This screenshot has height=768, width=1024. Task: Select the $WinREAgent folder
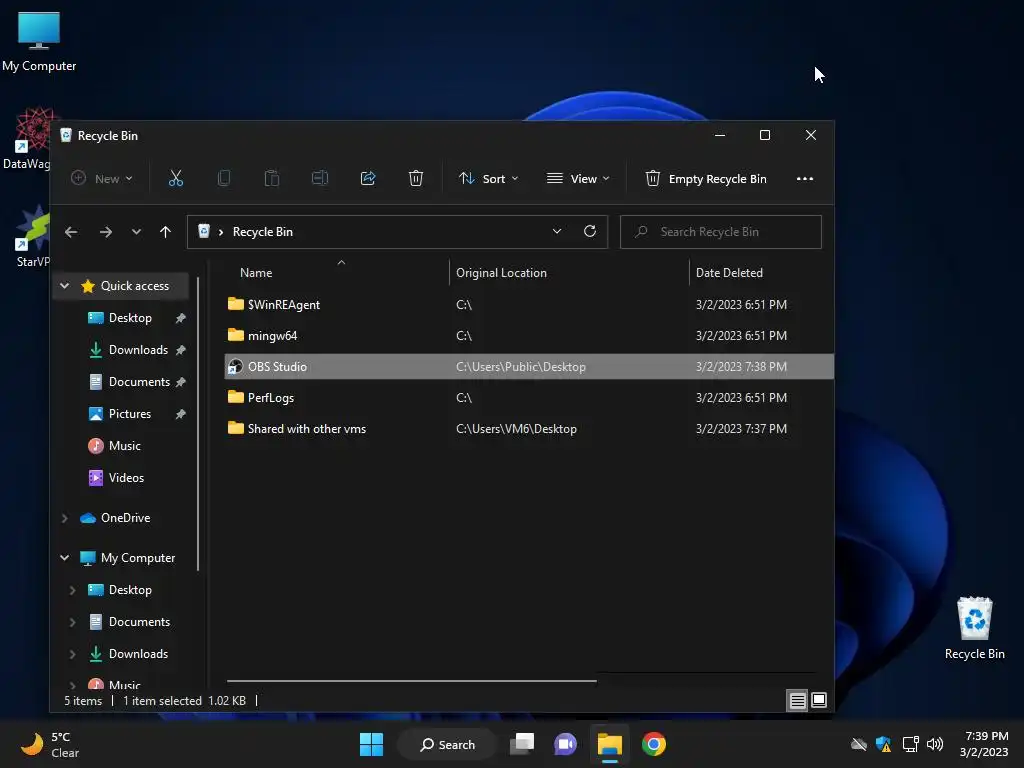529,304
